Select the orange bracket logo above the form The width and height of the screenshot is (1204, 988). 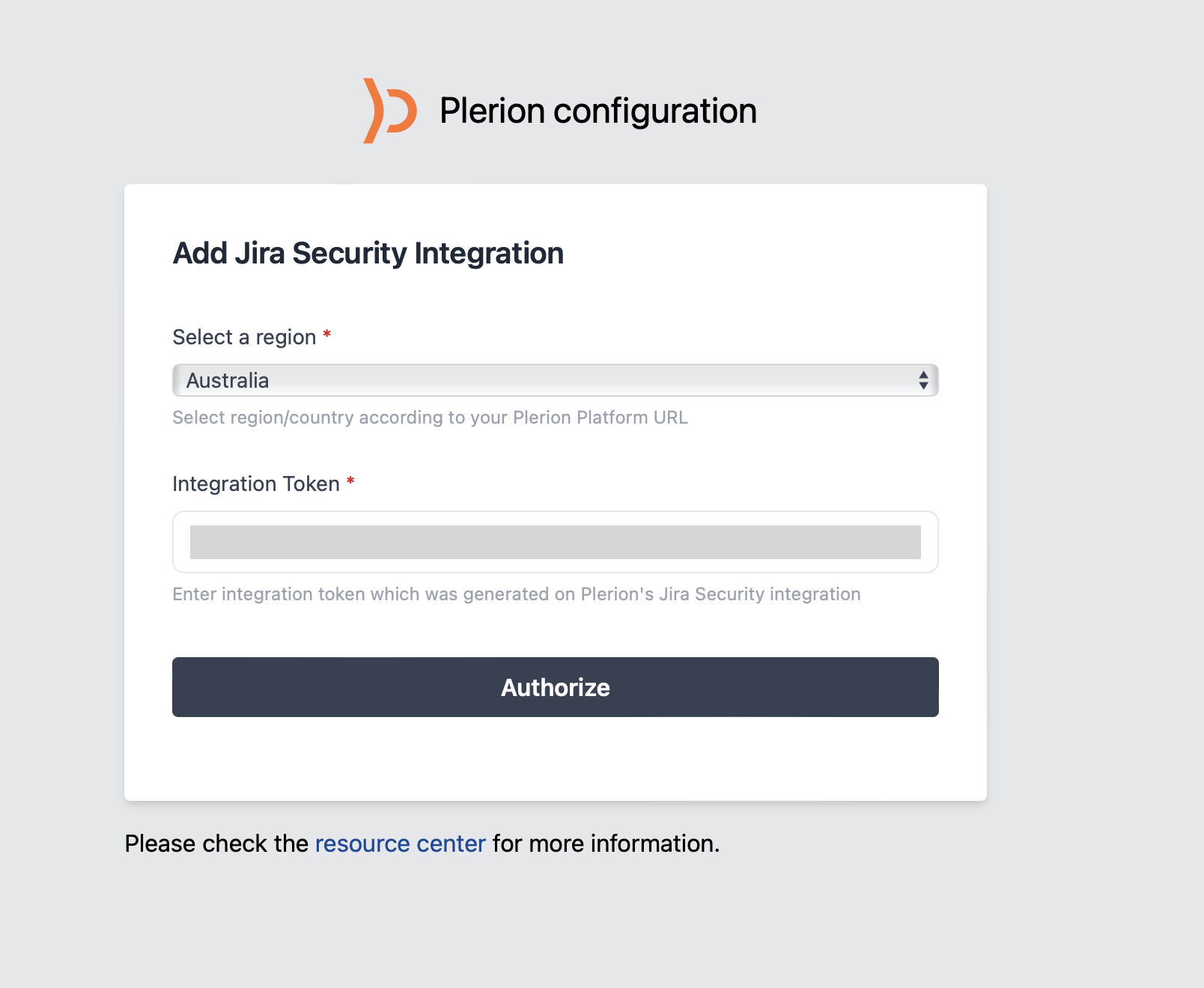[388, 110]
